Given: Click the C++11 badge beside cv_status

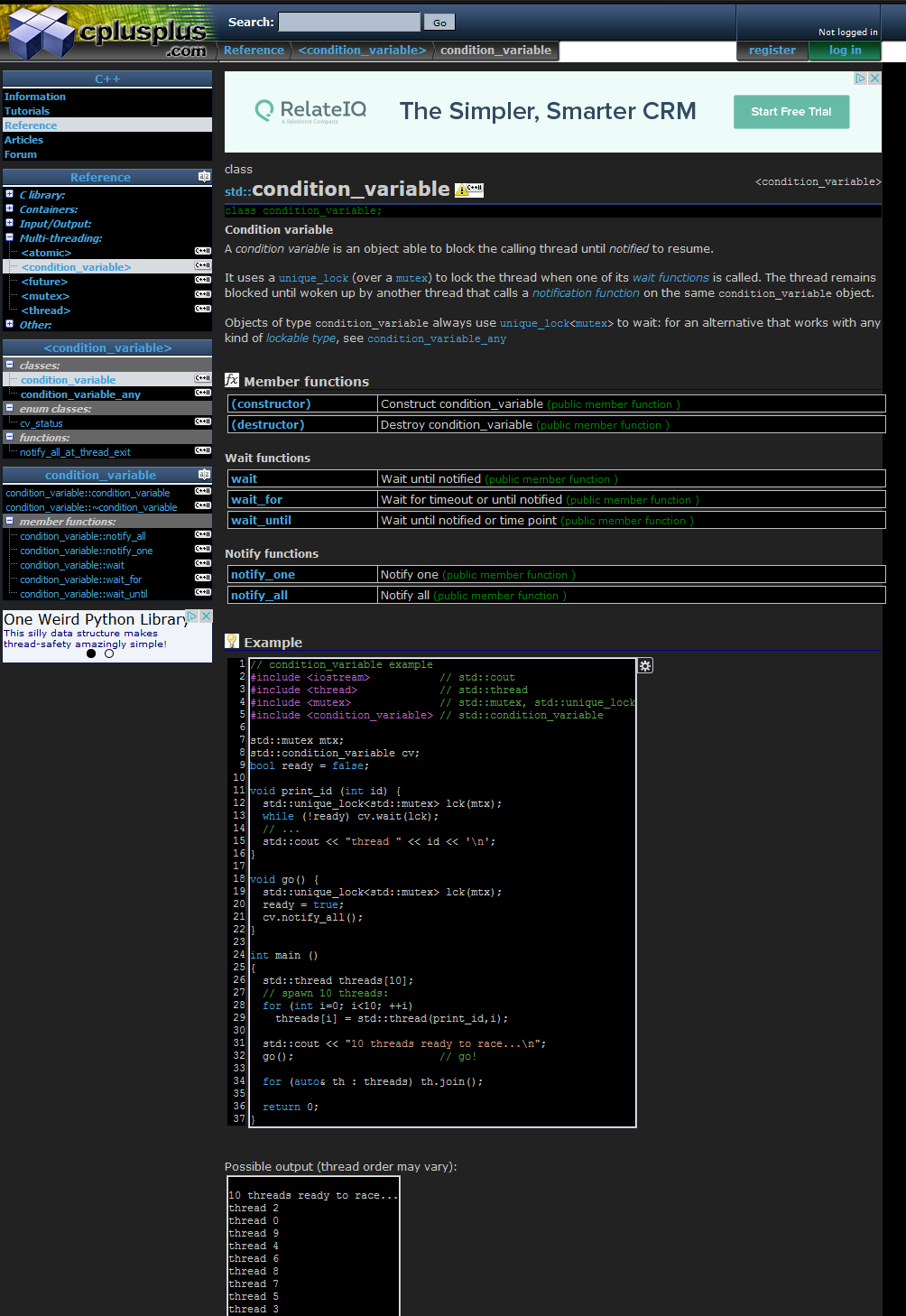Looking at the screenshot, I should (x=202, y=422).
